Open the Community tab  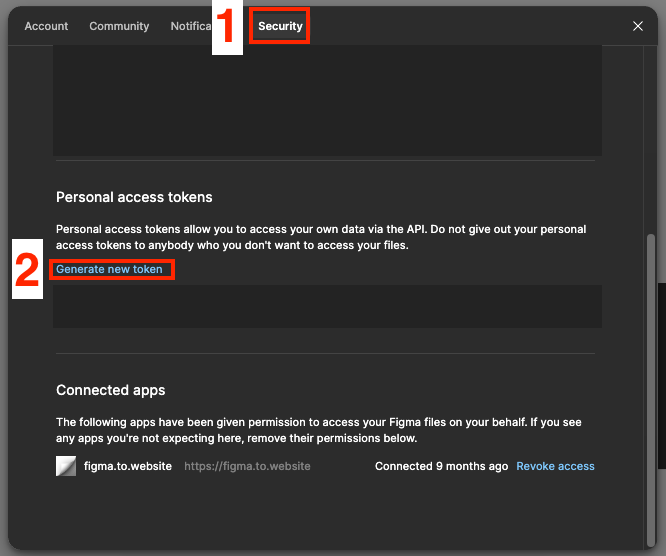coord(119,26)
